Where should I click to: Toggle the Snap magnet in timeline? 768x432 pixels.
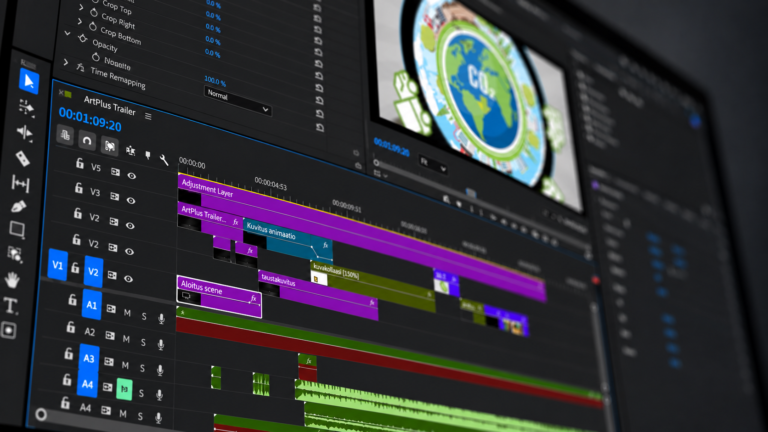[x=87, y=141]
